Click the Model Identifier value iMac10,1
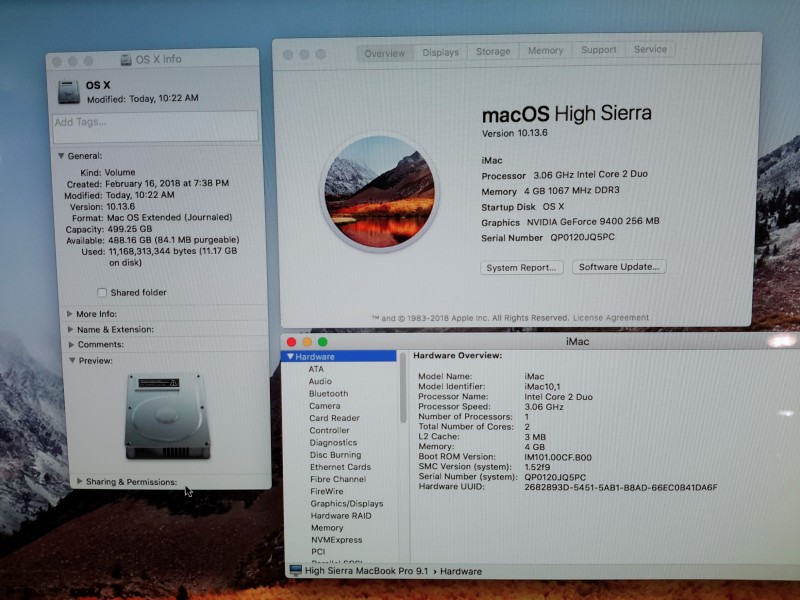 click(542, 387)
